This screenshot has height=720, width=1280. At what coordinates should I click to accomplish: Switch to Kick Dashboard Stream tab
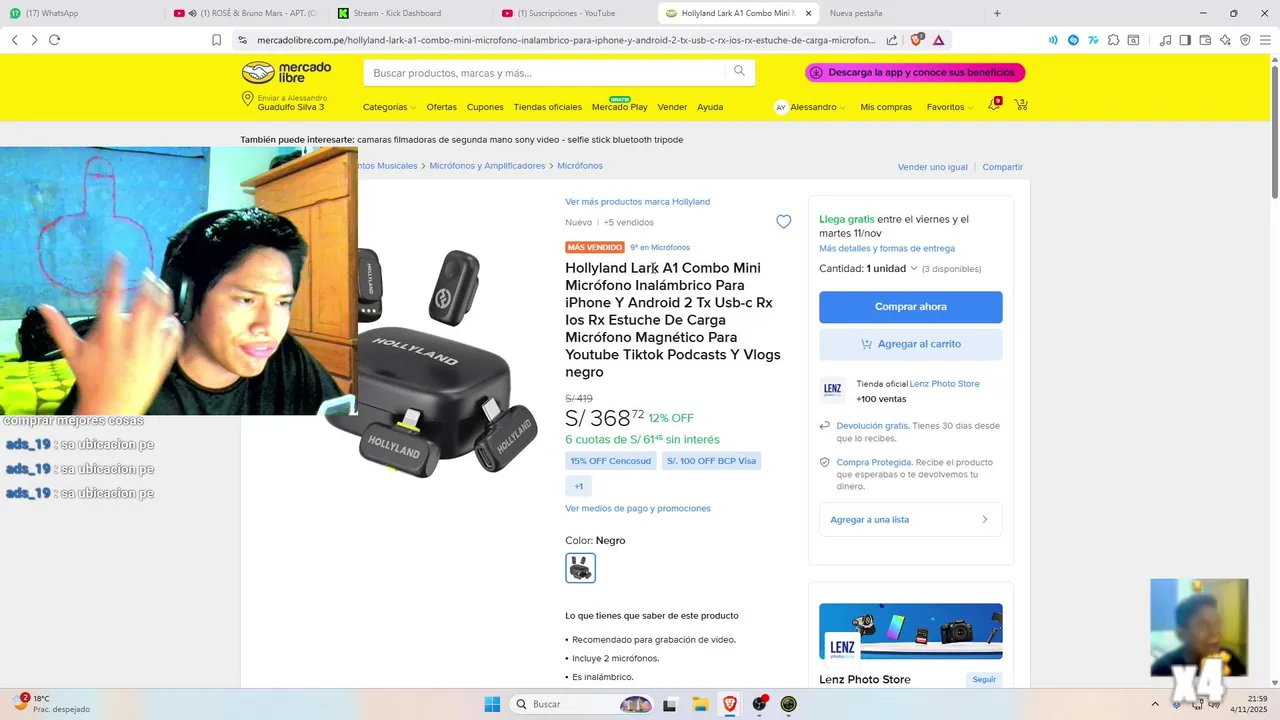coord(410,13)
